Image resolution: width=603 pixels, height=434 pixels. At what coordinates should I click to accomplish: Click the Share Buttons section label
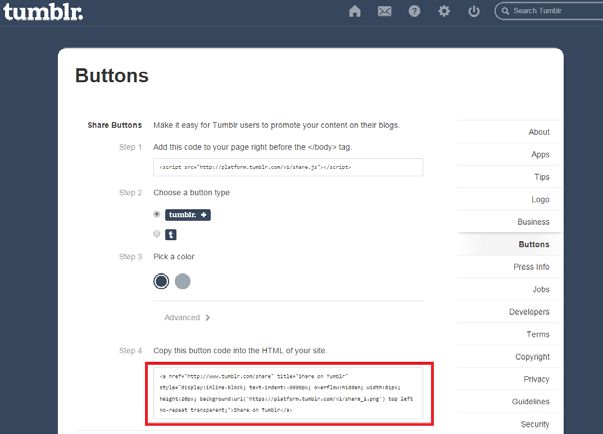115,125
